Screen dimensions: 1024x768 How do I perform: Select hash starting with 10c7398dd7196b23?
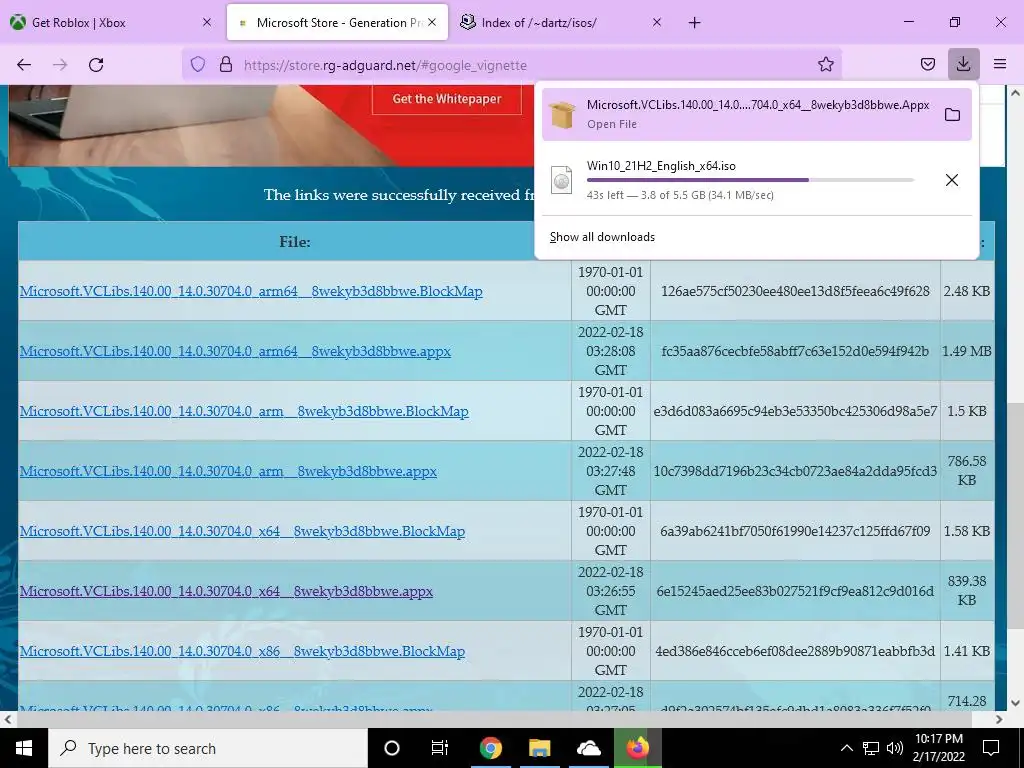coord(795,472)
